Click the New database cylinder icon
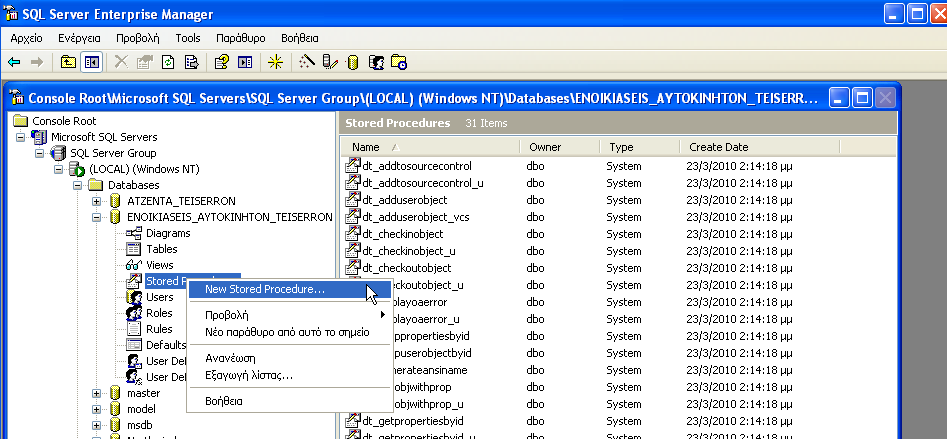Image resolution: width=947 pixels, height=439 pixels. click(x=353, y=62)
